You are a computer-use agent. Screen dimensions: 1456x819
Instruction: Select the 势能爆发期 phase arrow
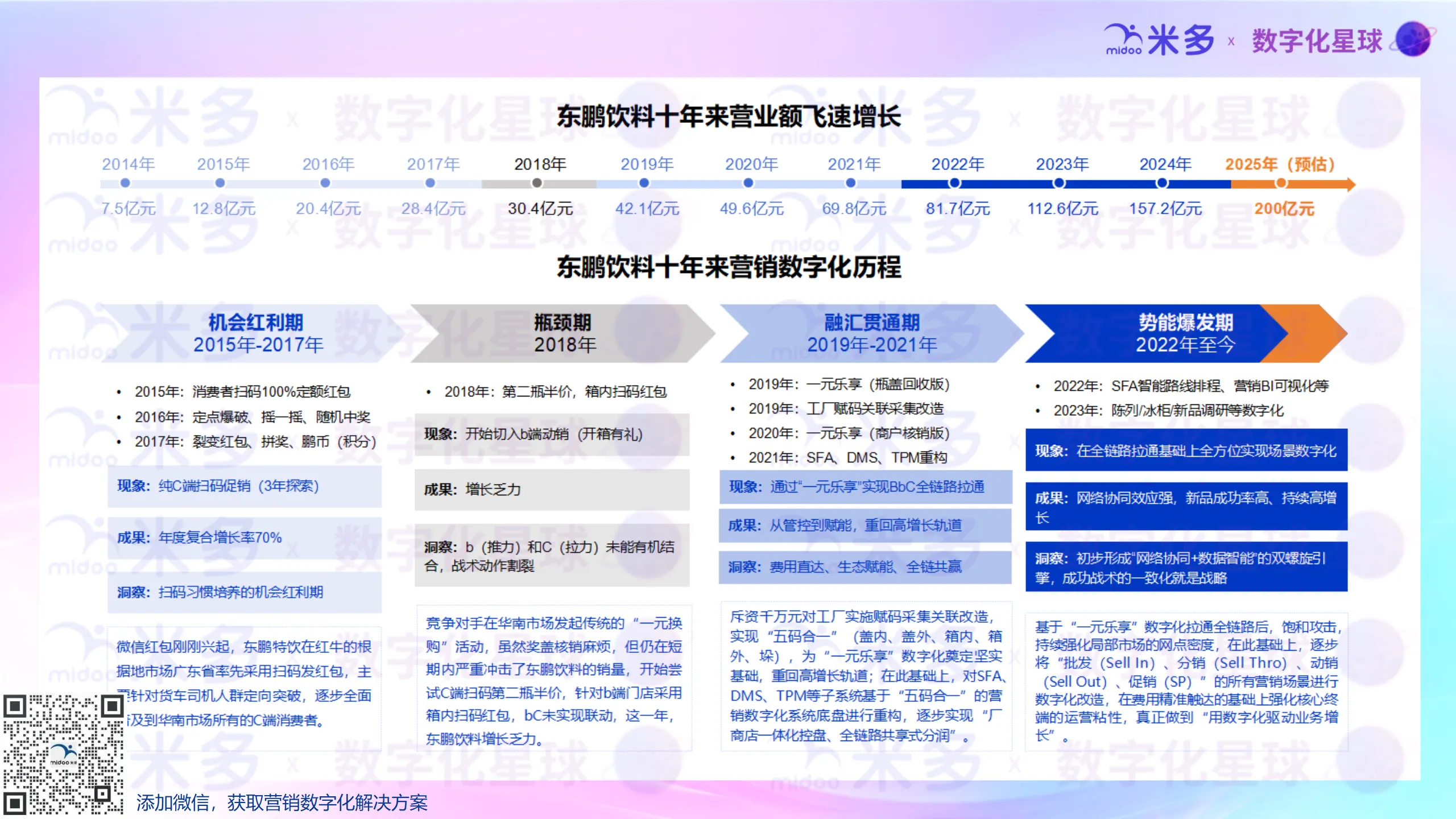tap(1186, 333)
